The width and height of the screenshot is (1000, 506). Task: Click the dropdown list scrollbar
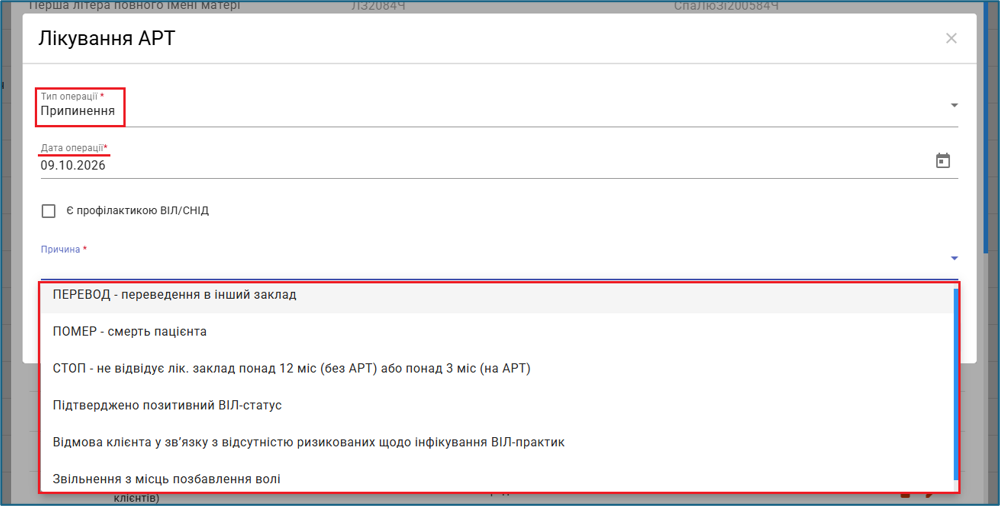pos(955,384)
